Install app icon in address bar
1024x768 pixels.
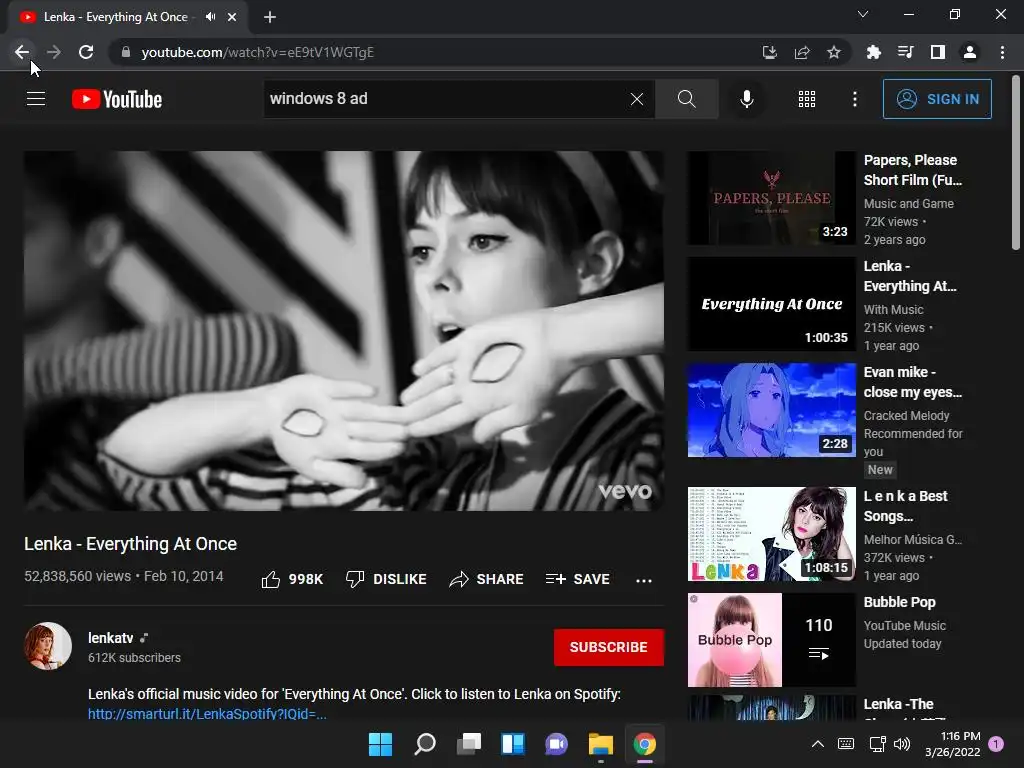pos(769,52)
